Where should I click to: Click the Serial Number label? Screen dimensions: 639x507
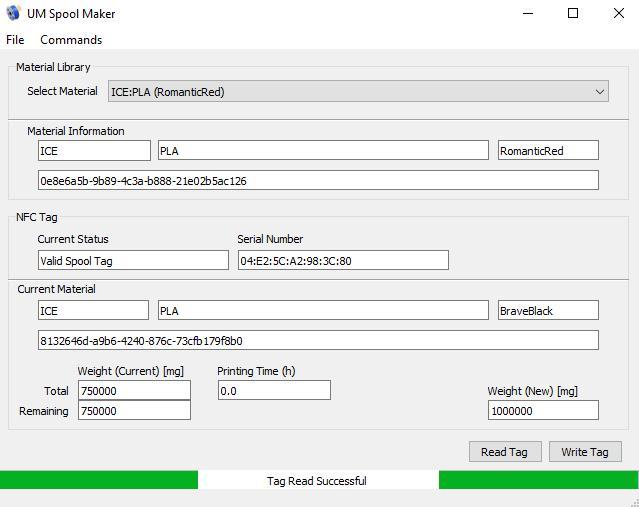tap(270, 239)
